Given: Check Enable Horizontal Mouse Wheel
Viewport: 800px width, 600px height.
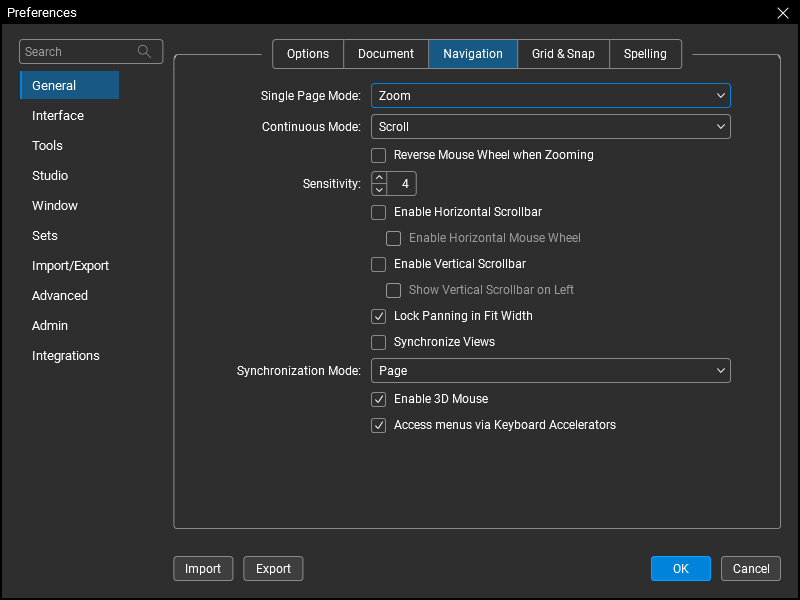Looking at the screenshot, I should (393, 238).
